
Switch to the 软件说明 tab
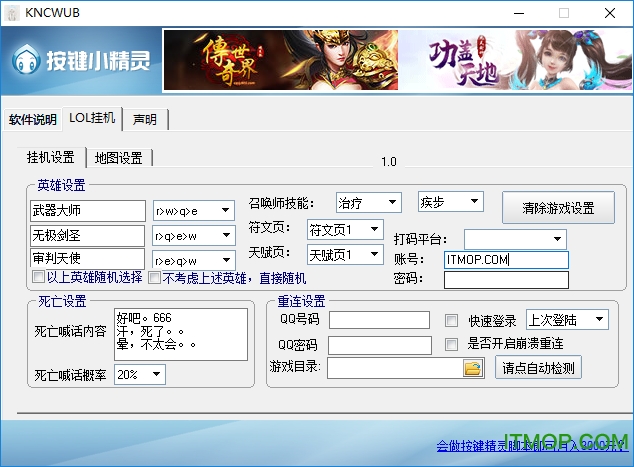33,120
